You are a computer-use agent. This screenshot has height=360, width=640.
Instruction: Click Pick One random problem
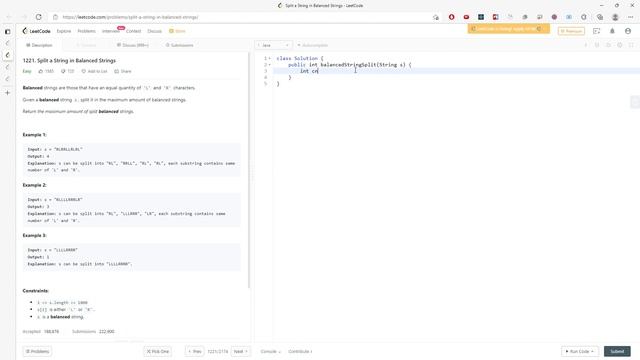pos(158,351)
